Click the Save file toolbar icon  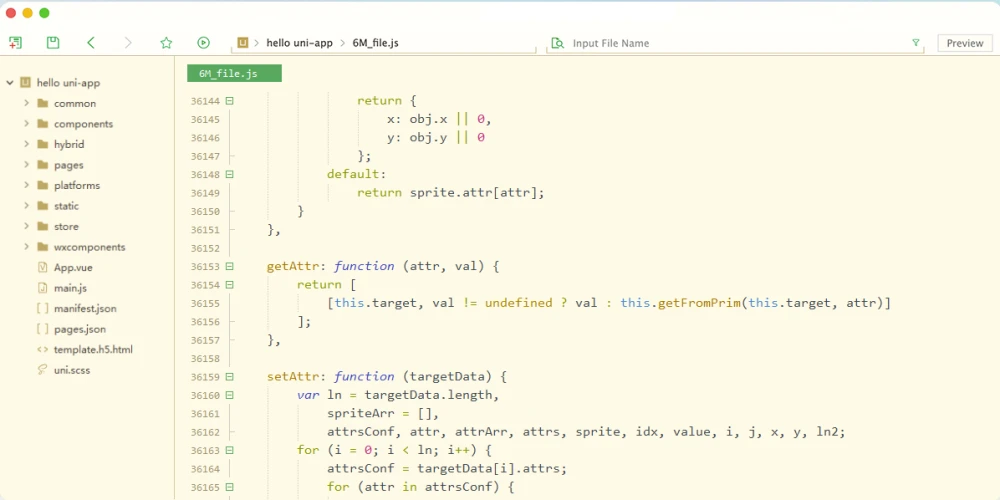(x=53, y=43)
